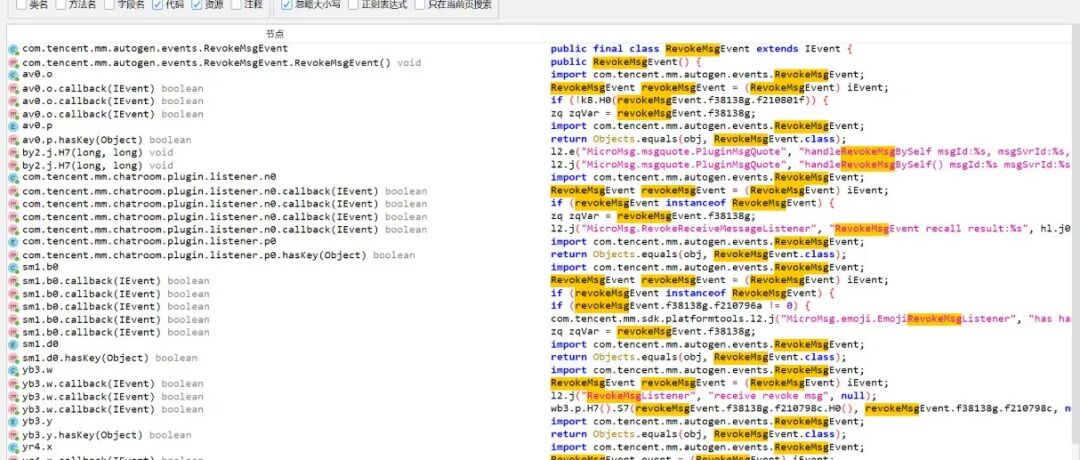
Task: Click the class icon beside av0.o
Action: 14,75
